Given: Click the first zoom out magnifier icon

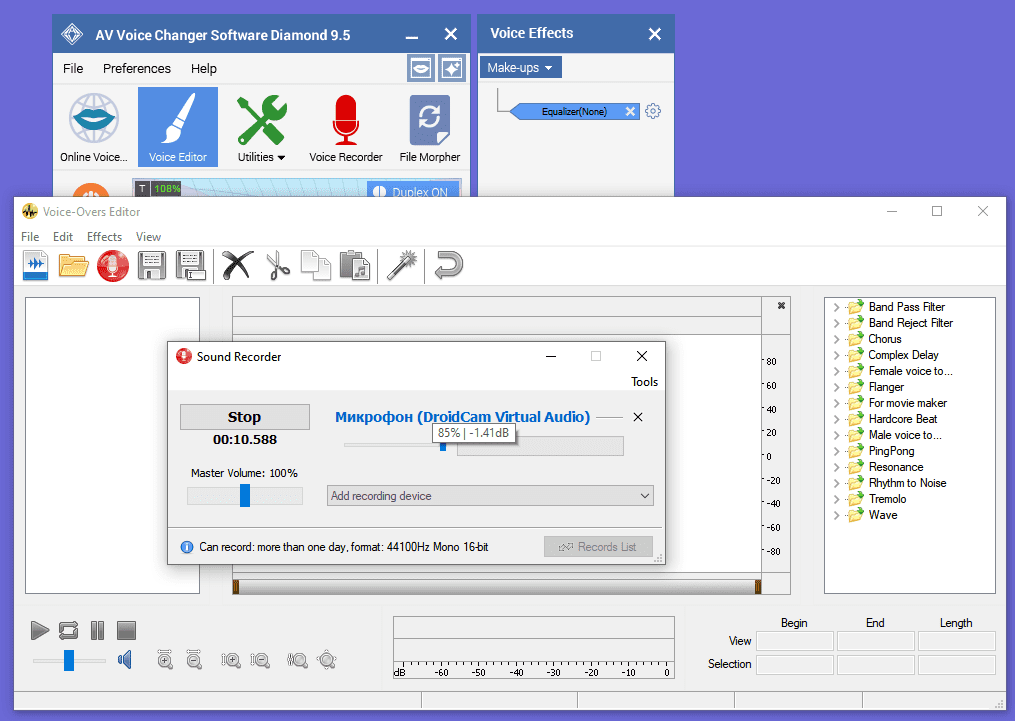Looking at the screenshot, I should pos(194,660).
